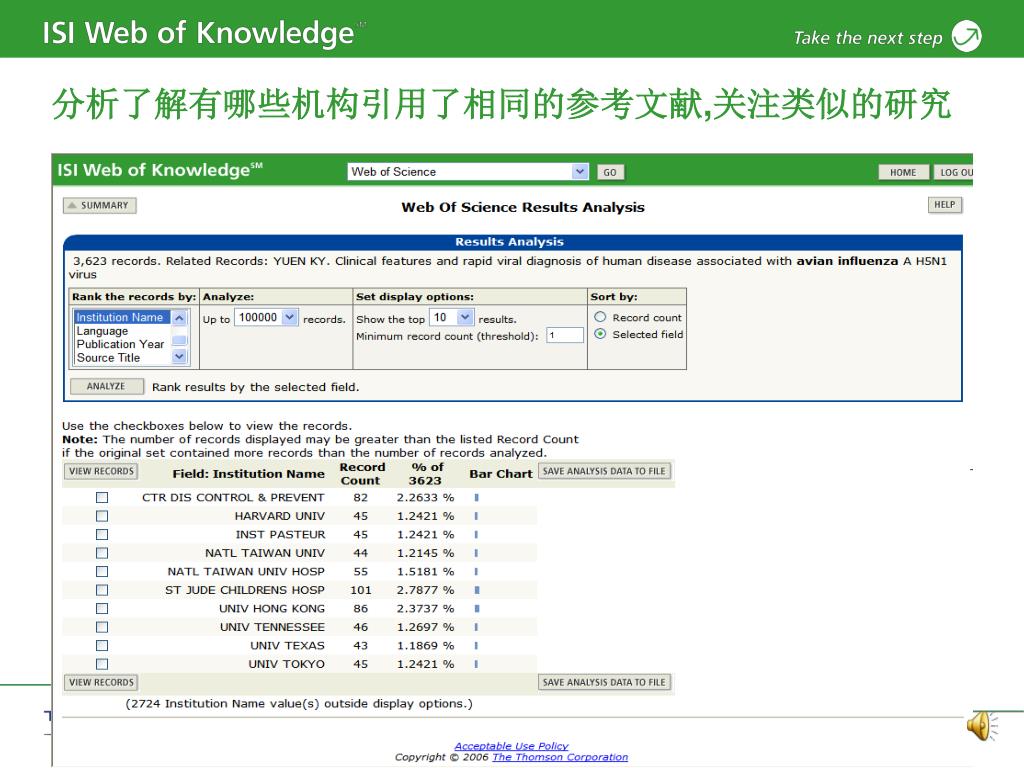
Task: Tick the UNIV TOKYO checkbox
Action: point(102,664)
